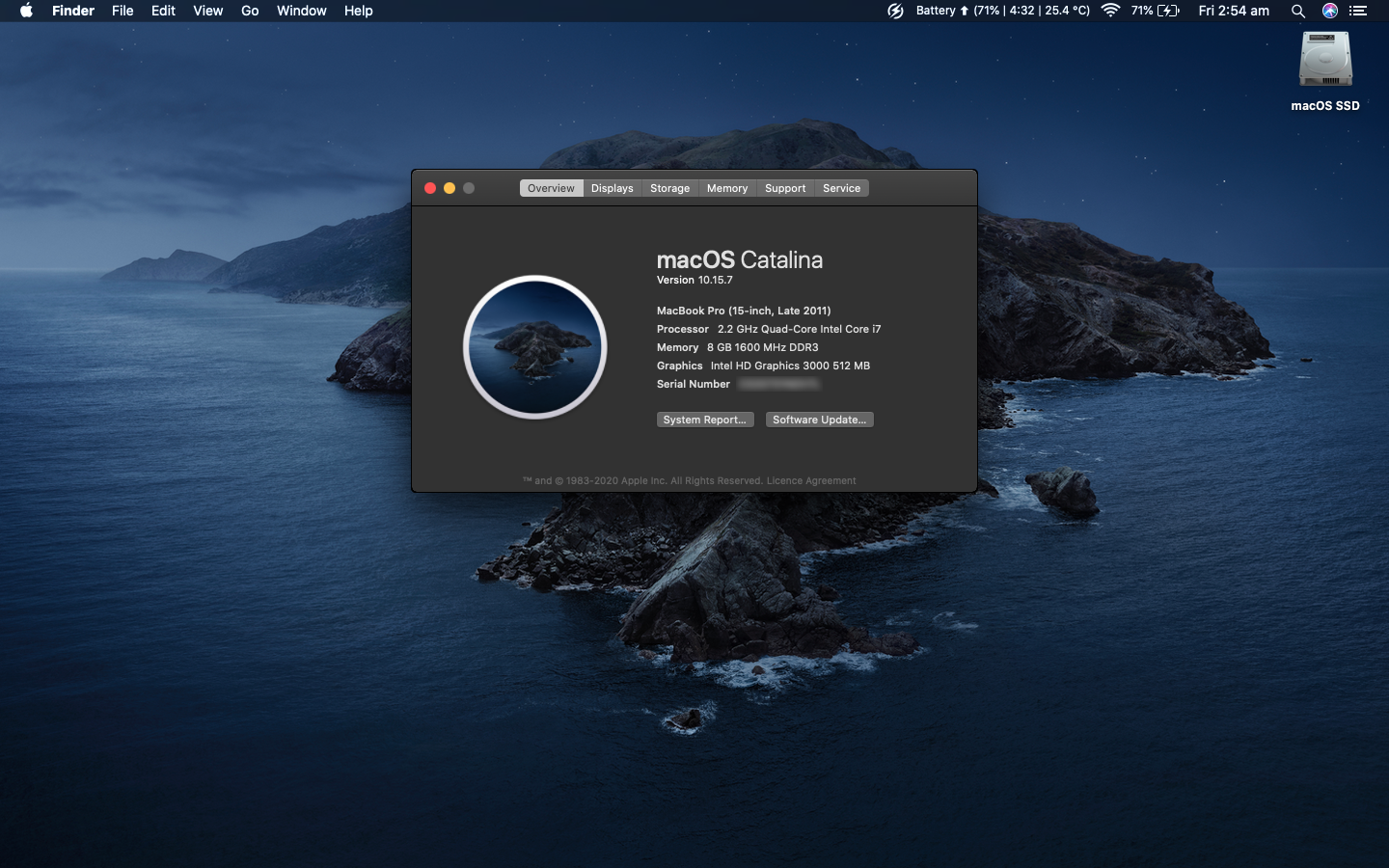Click the Battery status text in menu bar

[x=1003, y=11]
